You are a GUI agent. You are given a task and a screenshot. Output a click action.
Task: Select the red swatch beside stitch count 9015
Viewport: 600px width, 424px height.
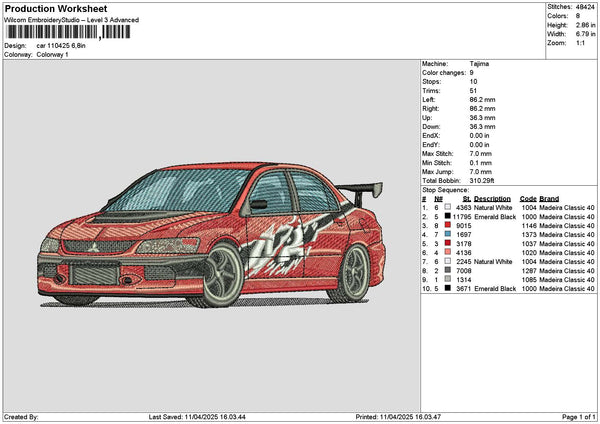(x=447, y=225)
